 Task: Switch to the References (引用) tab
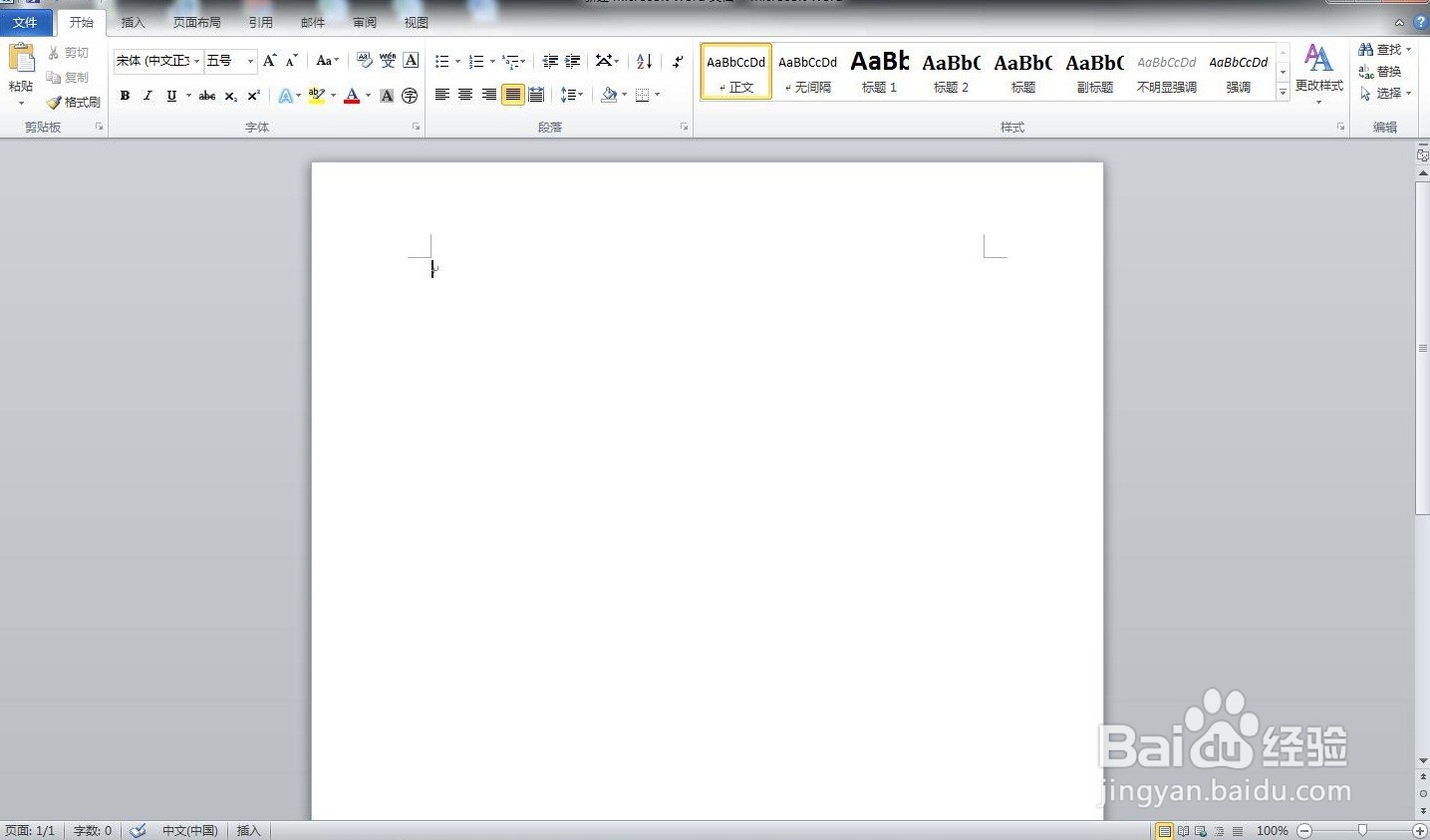click(x=260, y=22)
